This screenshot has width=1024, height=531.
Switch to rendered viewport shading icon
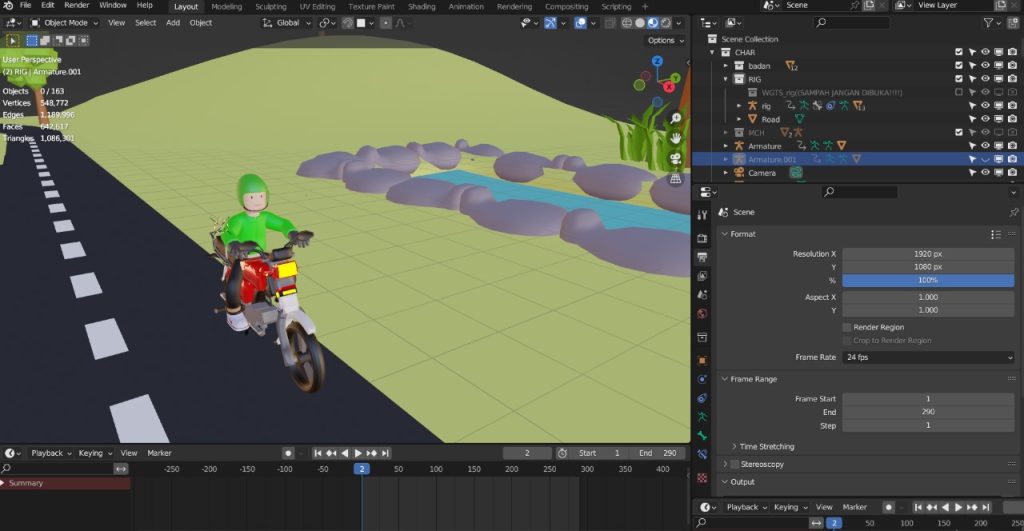click(x=666, y=22)
